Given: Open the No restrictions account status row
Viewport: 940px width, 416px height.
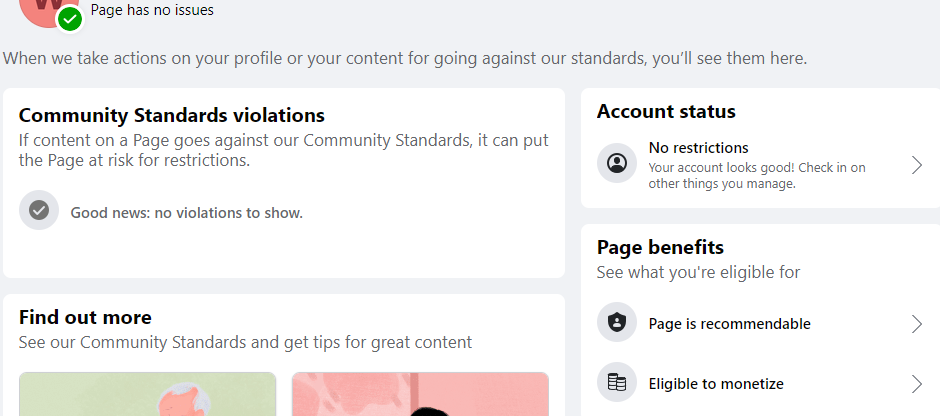Looking at the screenshot, I should tap(760, 165).
